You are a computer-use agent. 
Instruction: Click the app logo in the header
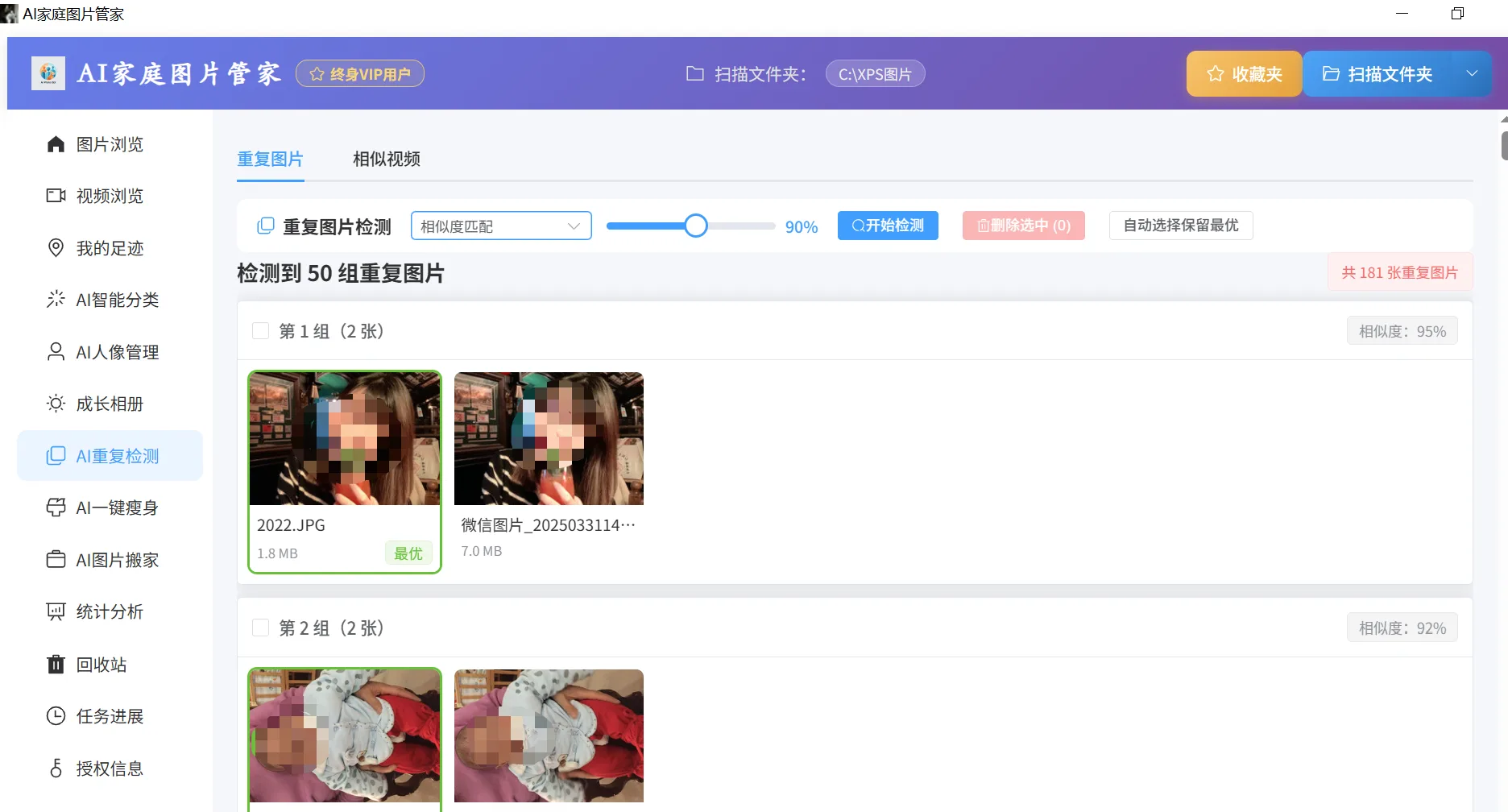(x=48, y=73)
